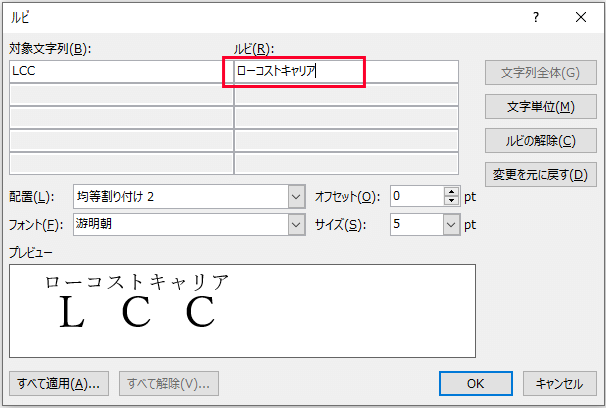This screenshot has width=606, height=408.
Task: Close the ルビ dialog with X
Action: click(x=581, y=17)
